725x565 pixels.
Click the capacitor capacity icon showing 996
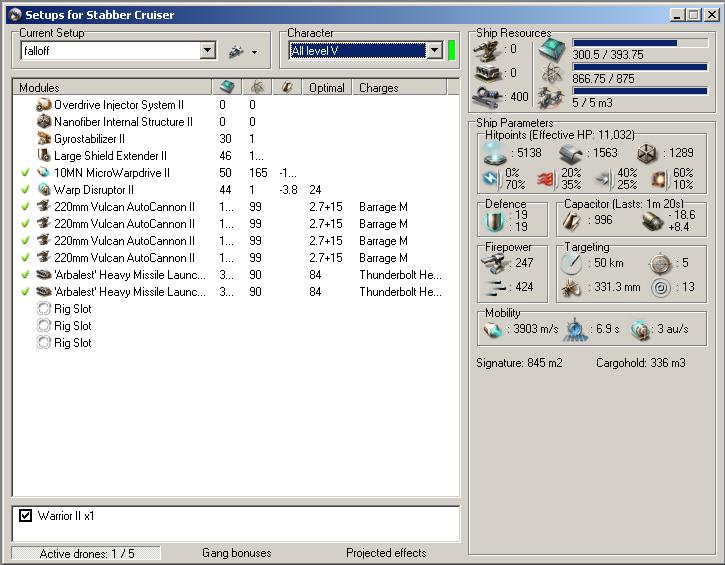(572, 221)
